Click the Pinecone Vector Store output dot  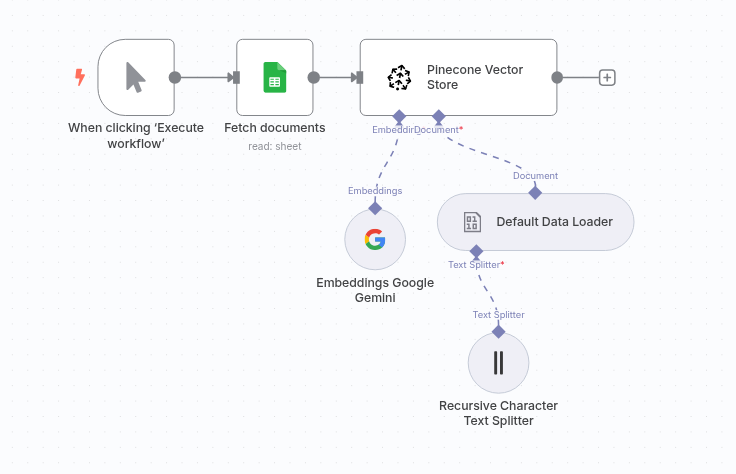click(x=557, y=77)
